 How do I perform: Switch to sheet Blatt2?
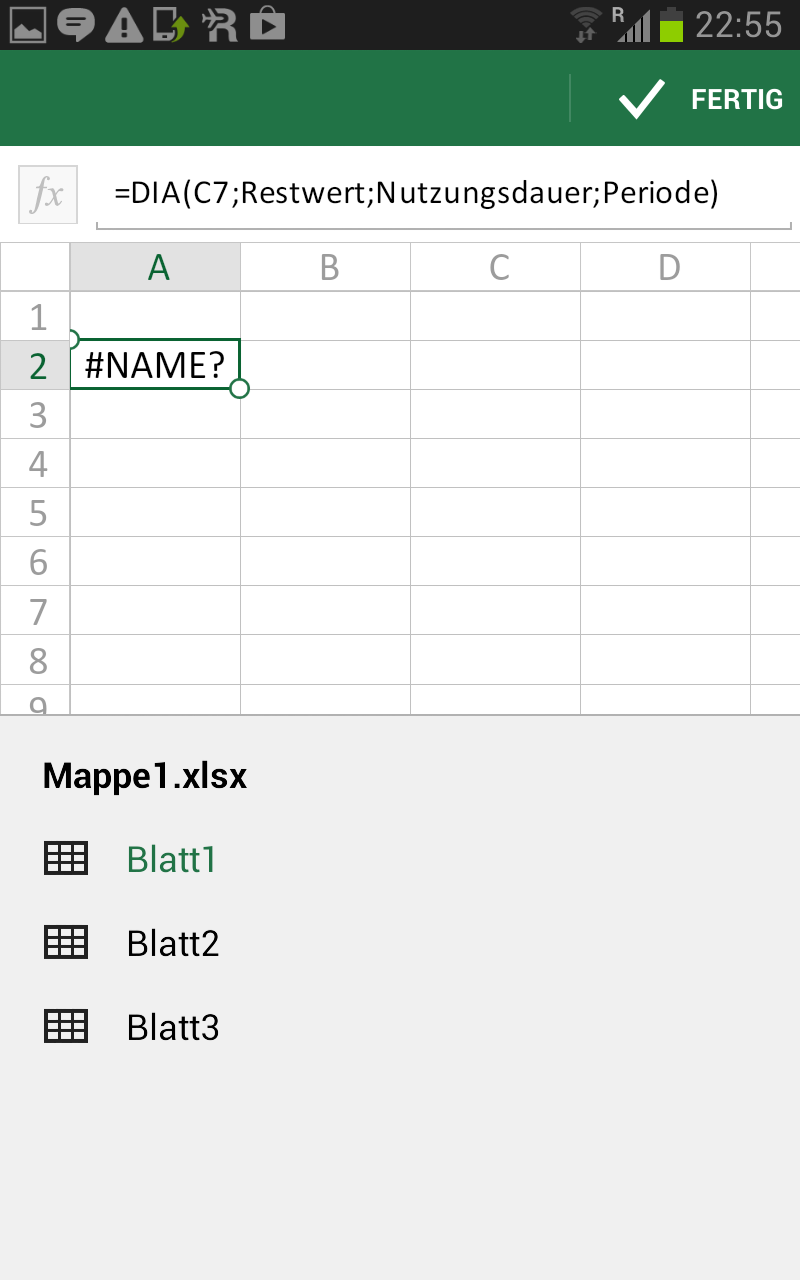pyautogui.click(x=173, y=943)
